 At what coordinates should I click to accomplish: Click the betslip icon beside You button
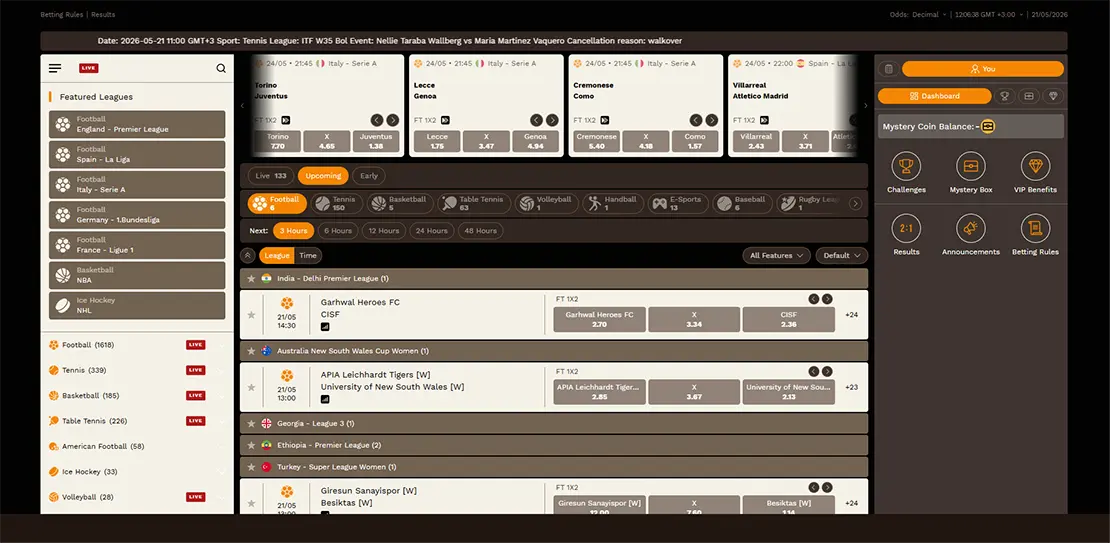click(x=889, y=69)
